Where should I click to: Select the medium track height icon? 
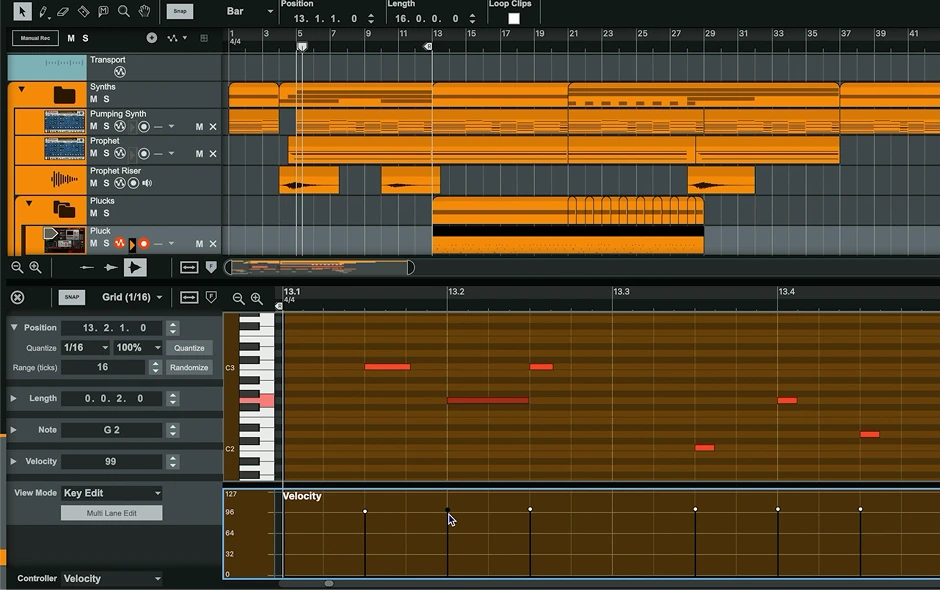[110, 268]
